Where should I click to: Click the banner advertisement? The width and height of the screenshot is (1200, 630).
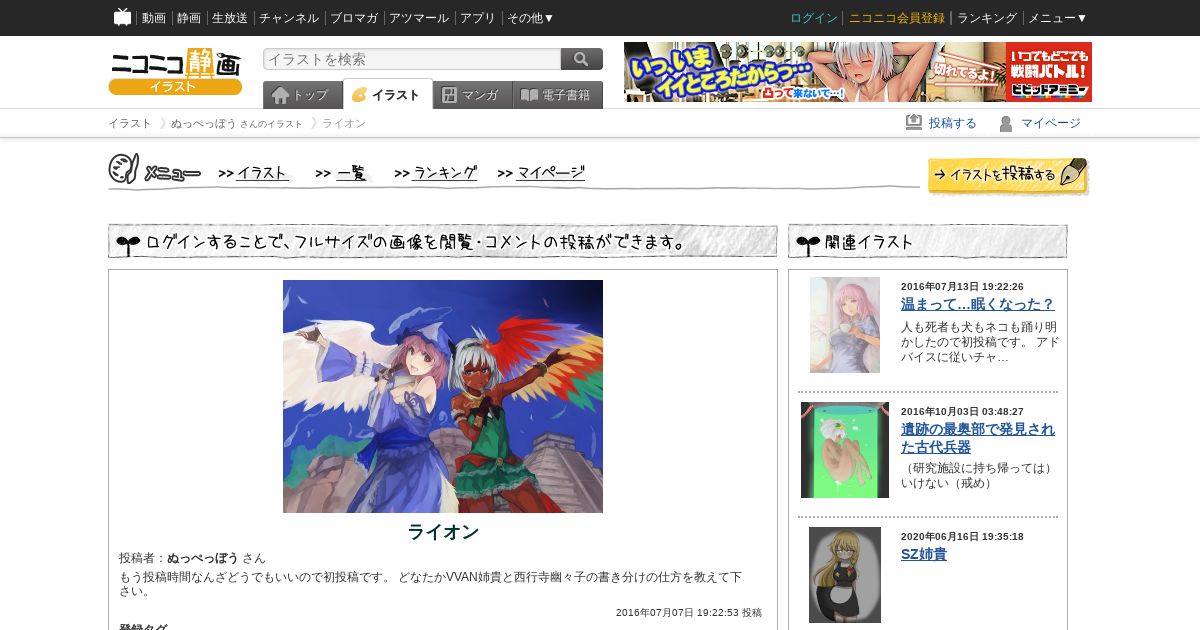click(858, 72)
